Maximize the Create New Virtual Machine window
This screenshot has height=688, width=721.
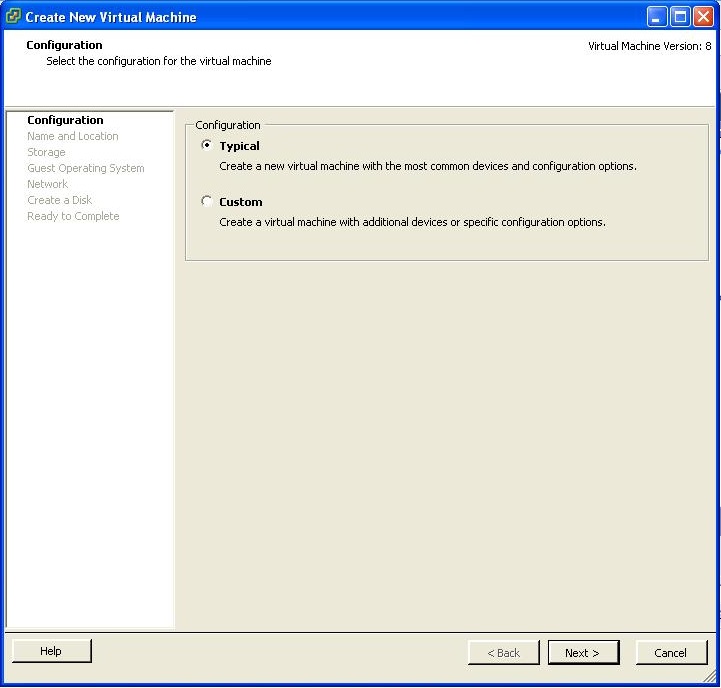tap(680, 16)
